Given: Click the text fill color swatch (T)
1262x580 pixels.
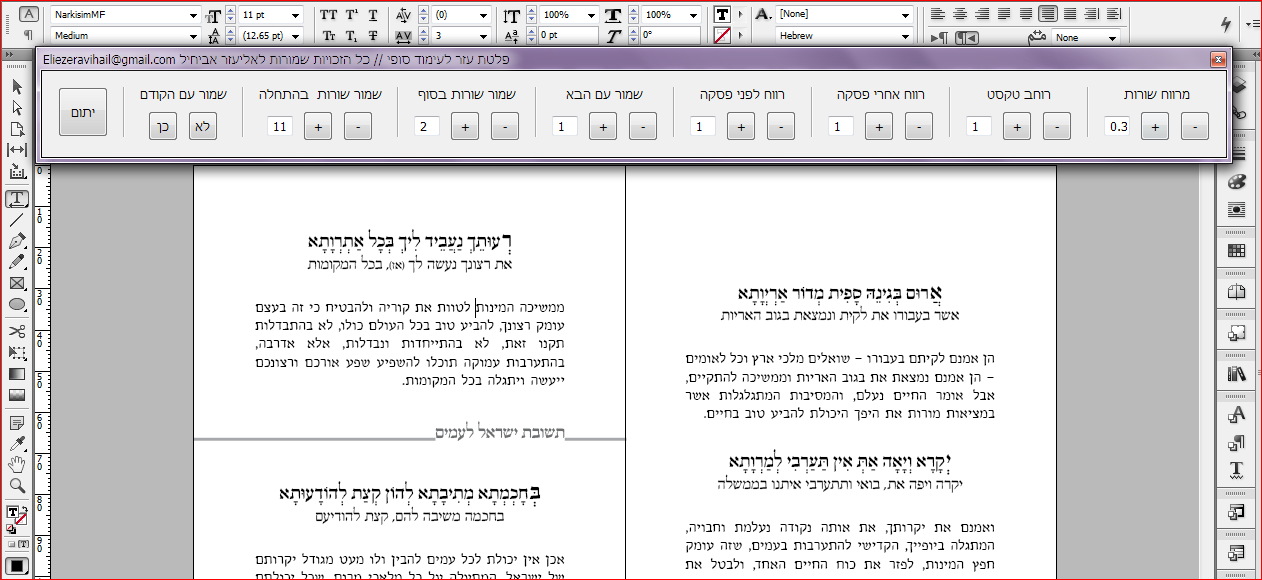Looking at the screenshot, I should (x=721, y=14).
